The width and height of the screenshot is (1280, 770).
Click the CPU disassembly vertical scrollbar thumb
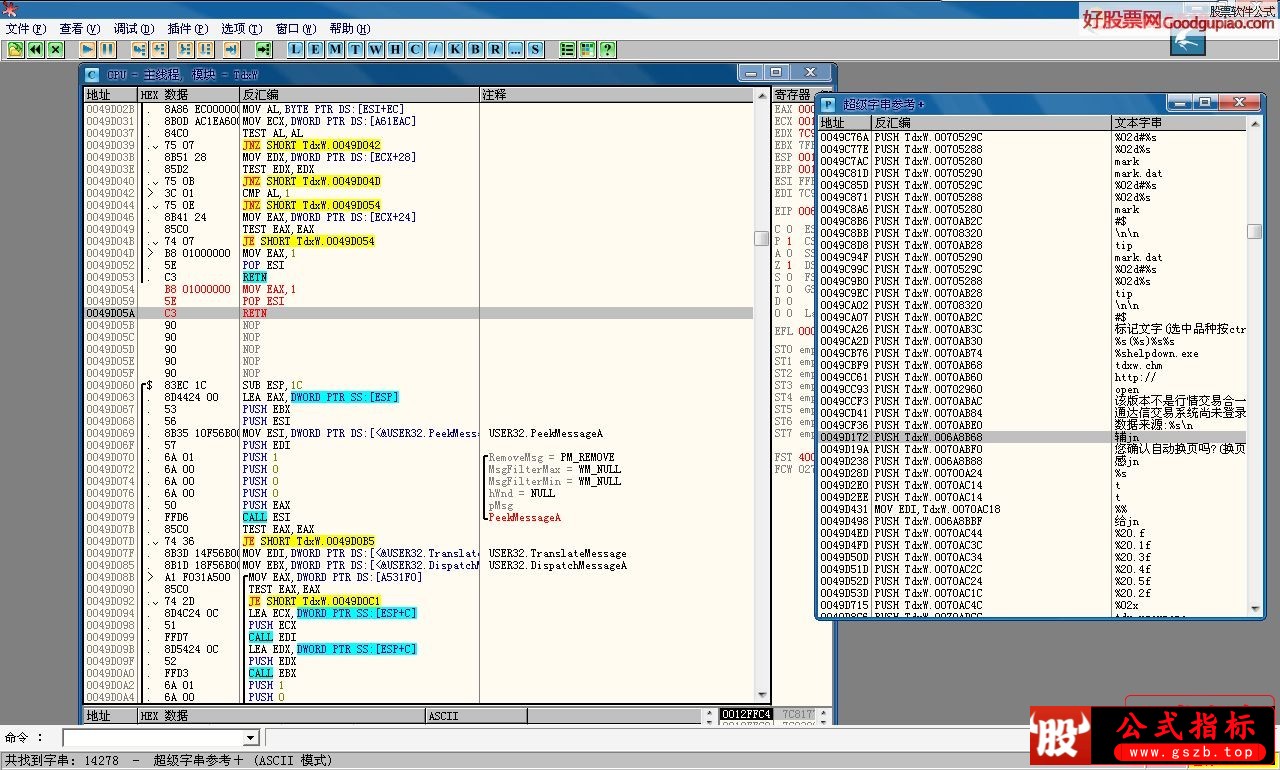tap(761, 238)
